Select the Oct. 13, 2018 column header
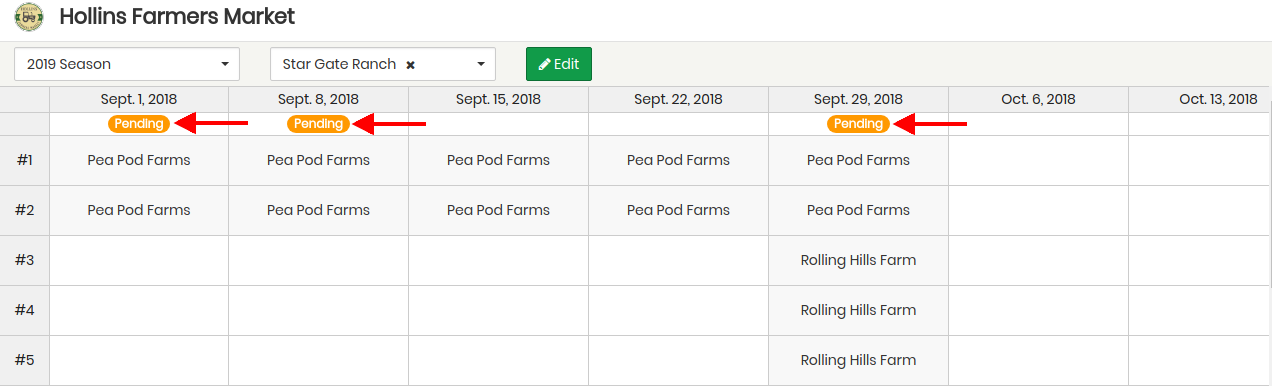This screenshot has height=386, width=1272. [x=1200, y=99]
